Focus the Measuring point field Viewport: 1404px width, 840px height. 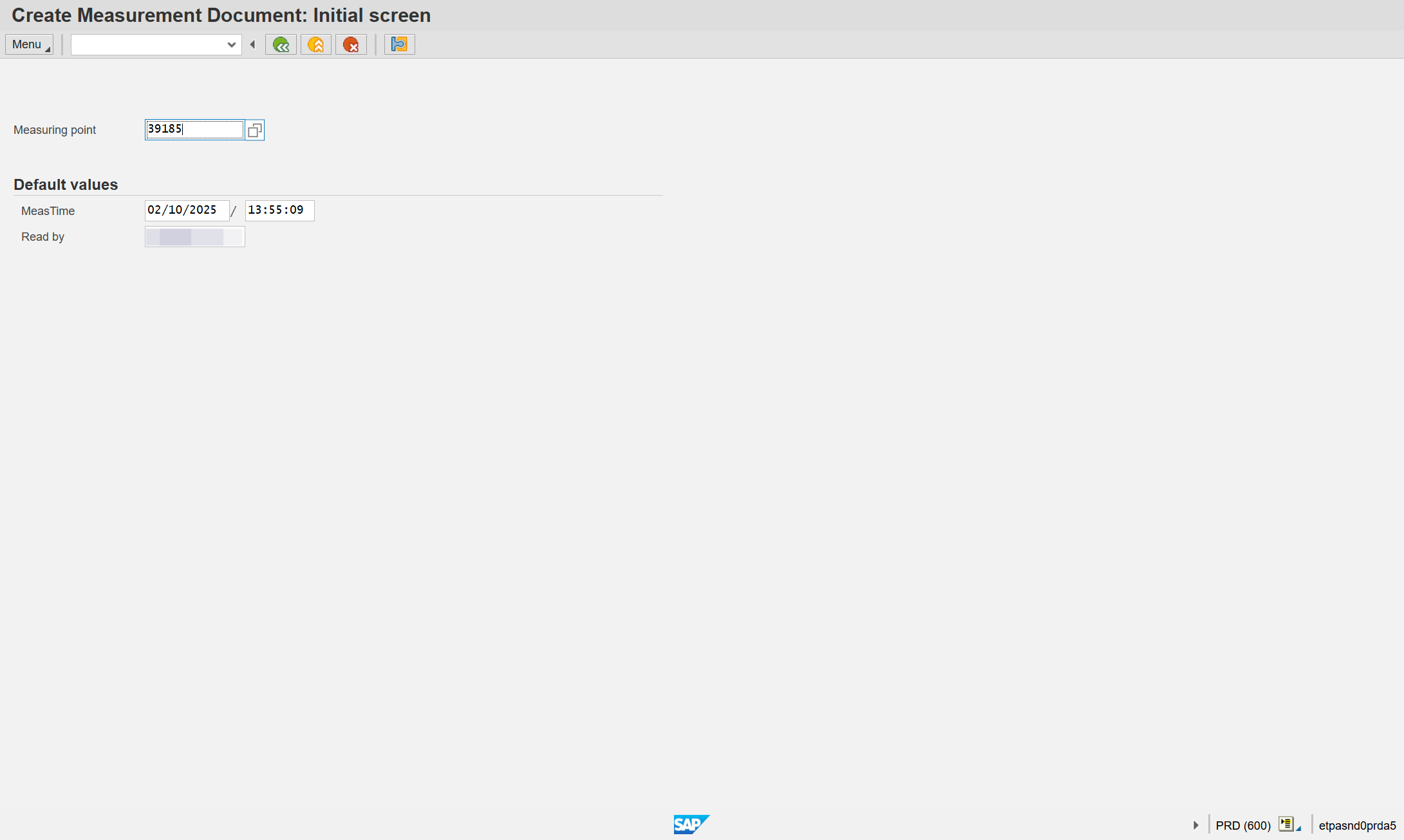coord(194,129)
